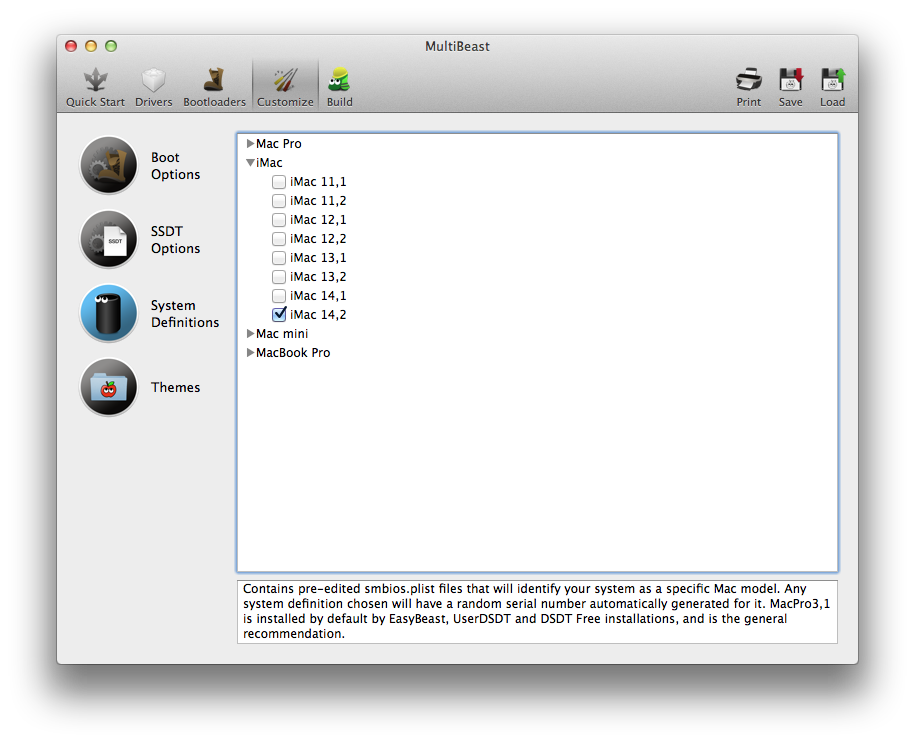Click the 'Themes' sidebar label
915x743 pixels.
click(x=175, y=388)
